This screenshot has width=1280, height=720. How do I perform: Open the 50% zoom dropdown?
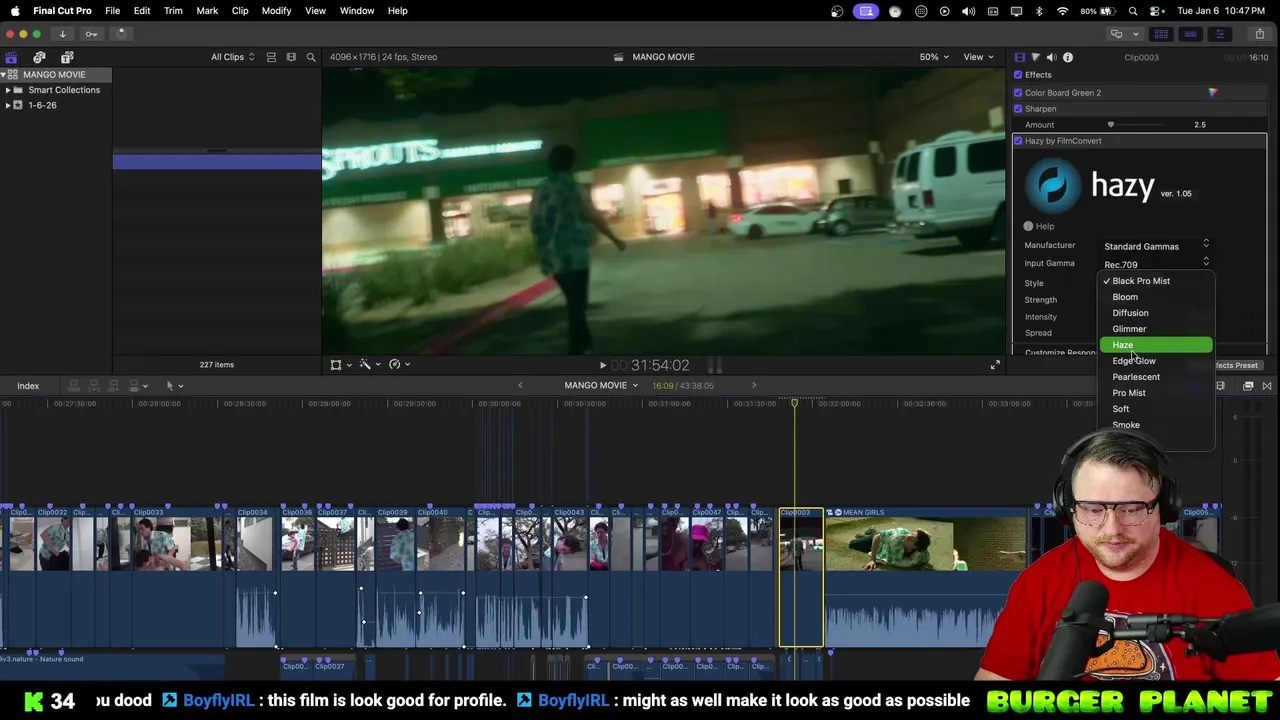click(934, 57)
